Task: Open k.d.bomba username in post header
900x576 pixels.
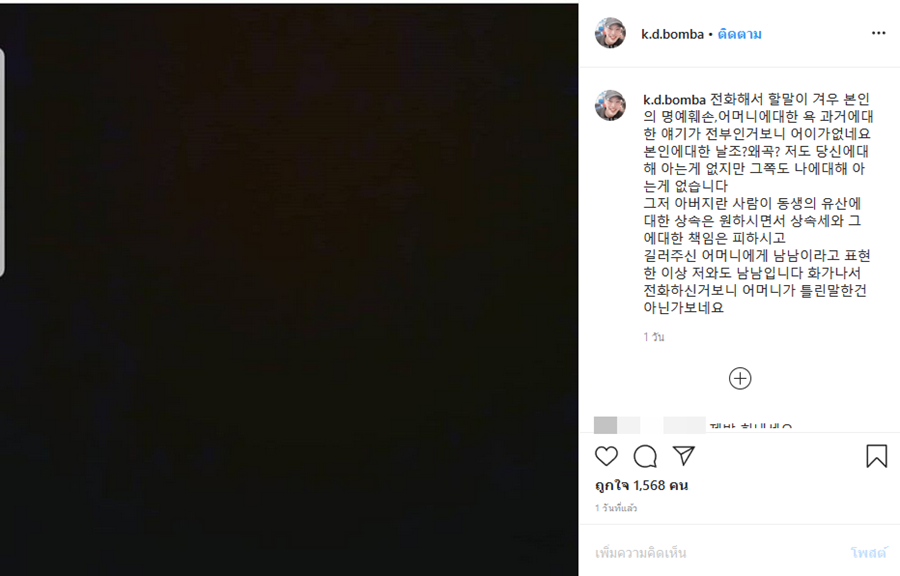Action: click(672, 34)
